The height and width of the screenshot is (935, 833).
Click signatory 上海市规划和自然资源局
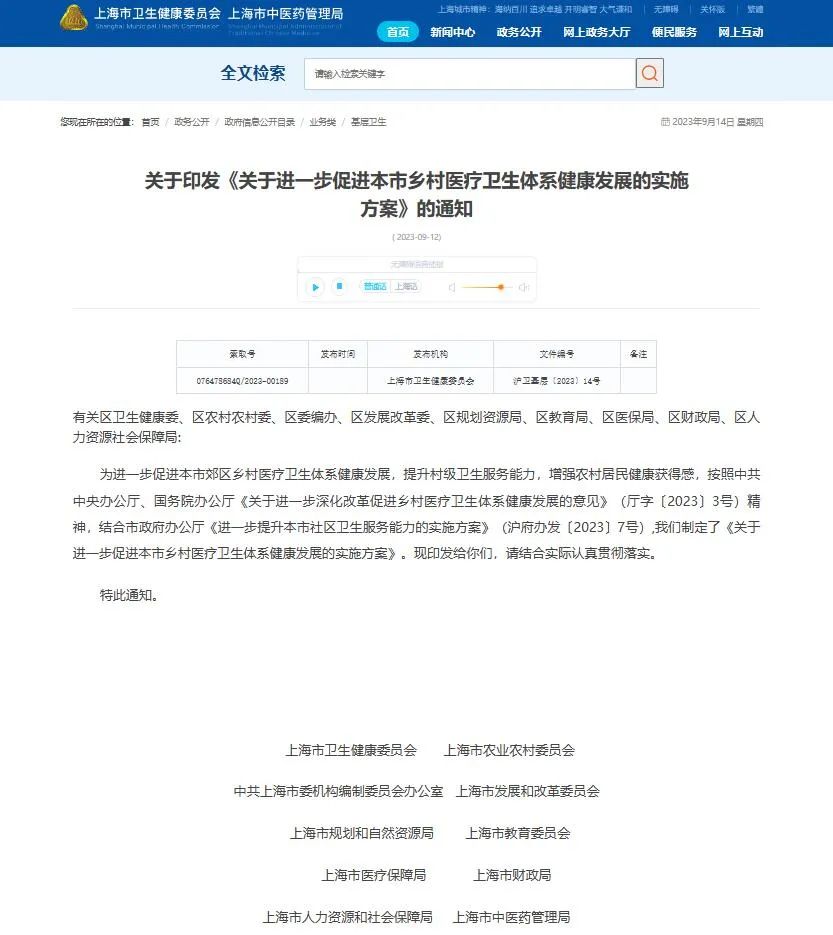(361, 833)
